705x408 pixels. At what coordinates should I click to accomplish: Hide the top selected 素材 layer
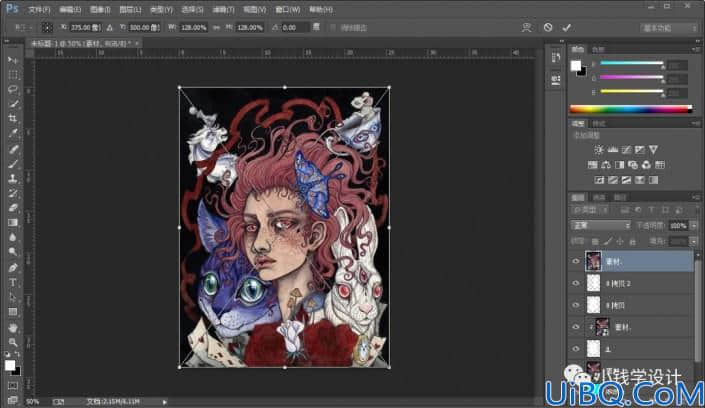point(576,261)
